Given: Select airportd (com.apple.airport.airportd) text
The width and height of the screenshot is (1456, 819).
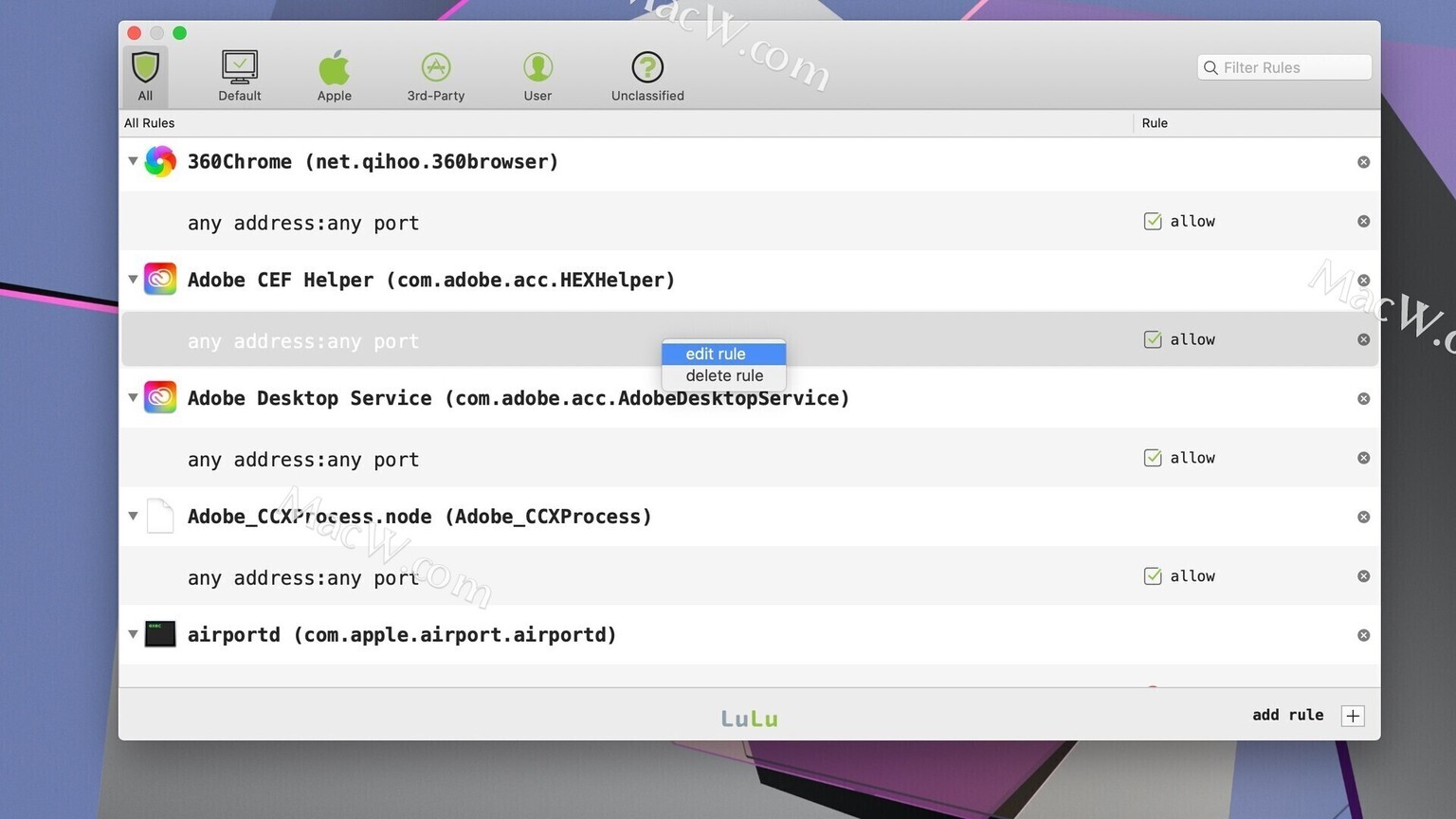Looking at the screenshot, I should (402, 634).
